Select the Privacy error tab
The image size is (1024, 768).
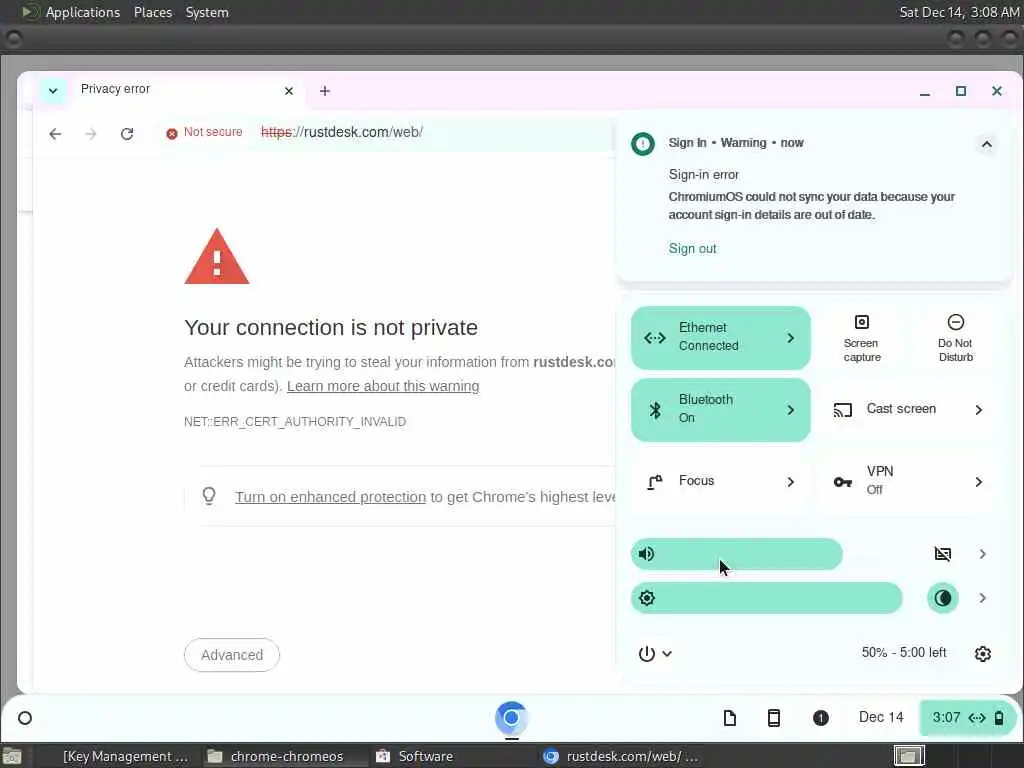[x=171, y=89]
